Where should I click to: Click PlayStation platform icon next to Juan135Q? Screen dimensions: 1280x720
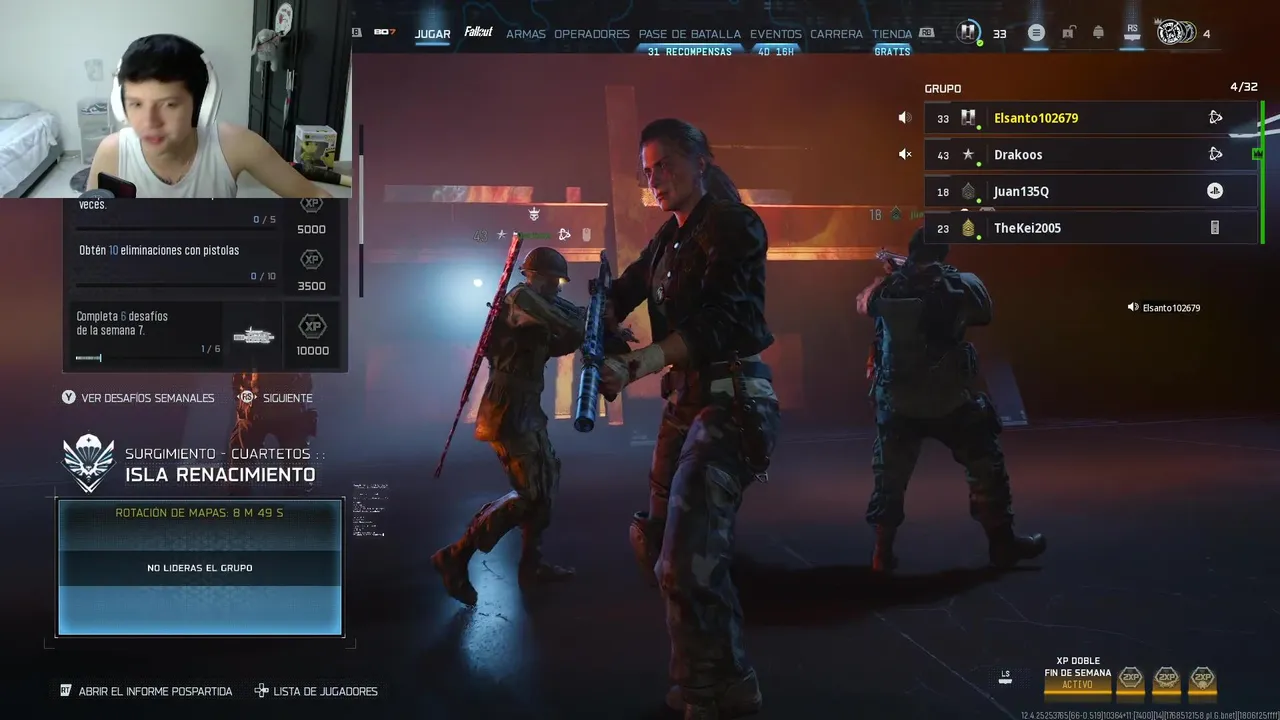pos(1215,191)
